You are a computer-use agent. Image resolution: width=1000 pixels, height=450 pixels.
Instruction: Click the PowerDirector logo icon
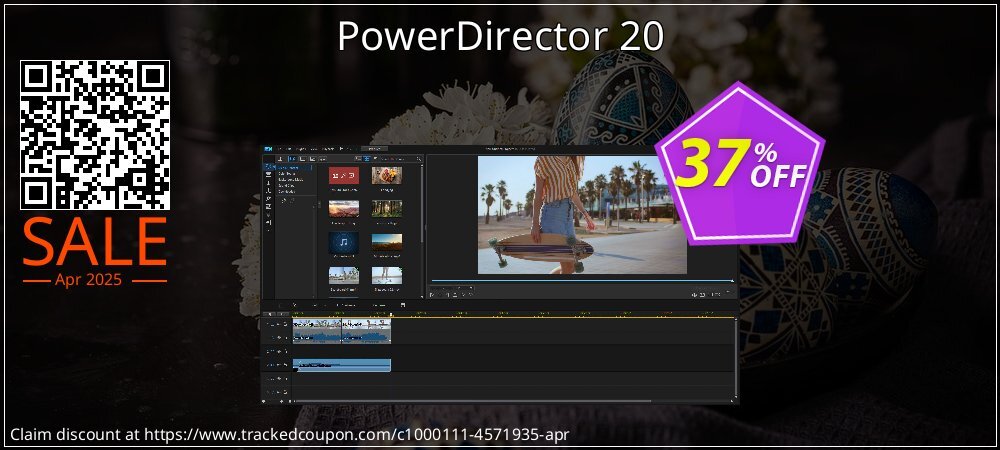pyautogui.click(x=268, y=149)
